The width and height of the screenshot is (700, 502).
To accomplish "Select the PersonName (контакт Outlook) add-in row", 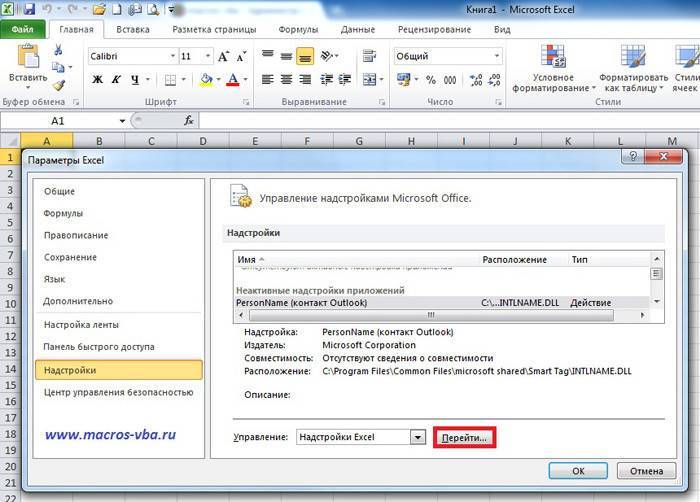I will [x=301, y=302].
